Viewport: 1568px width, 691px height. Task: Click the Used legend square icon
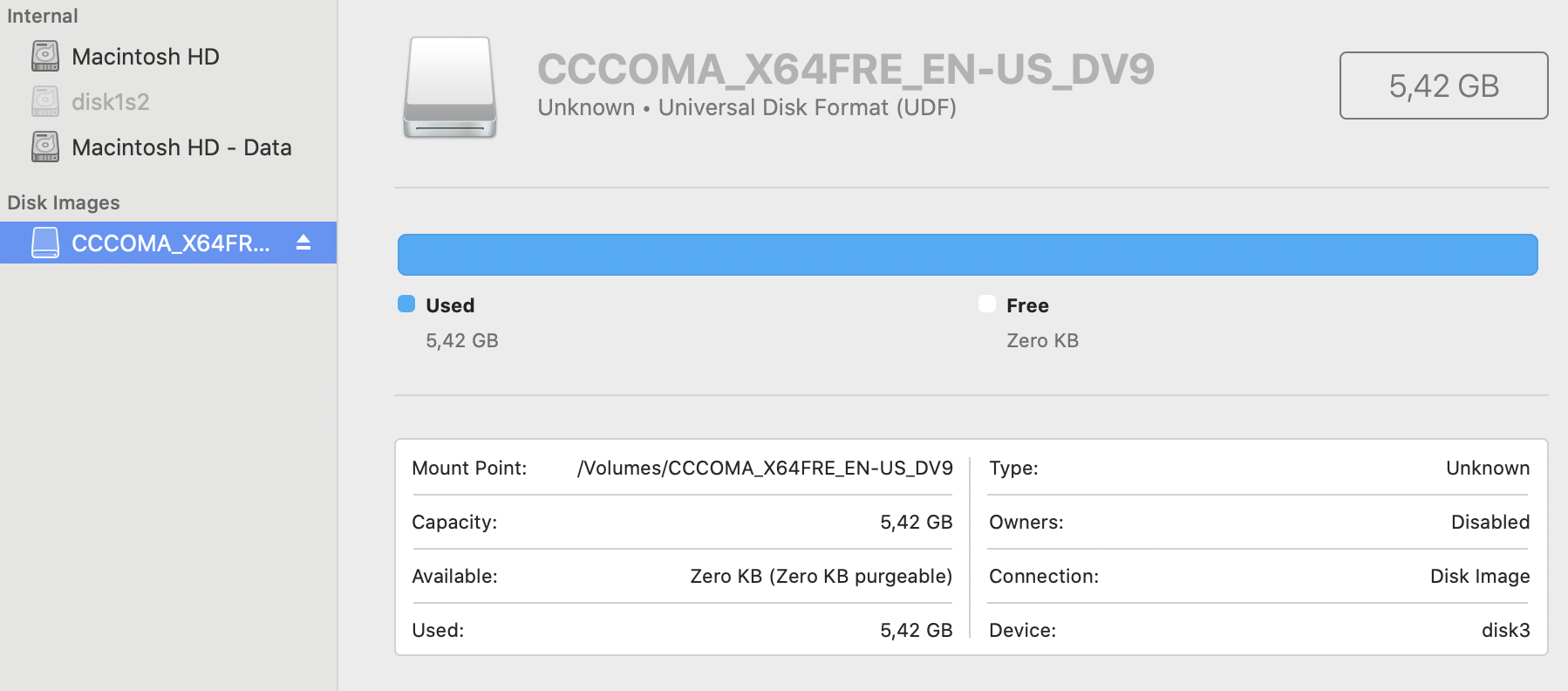point(406,304)
